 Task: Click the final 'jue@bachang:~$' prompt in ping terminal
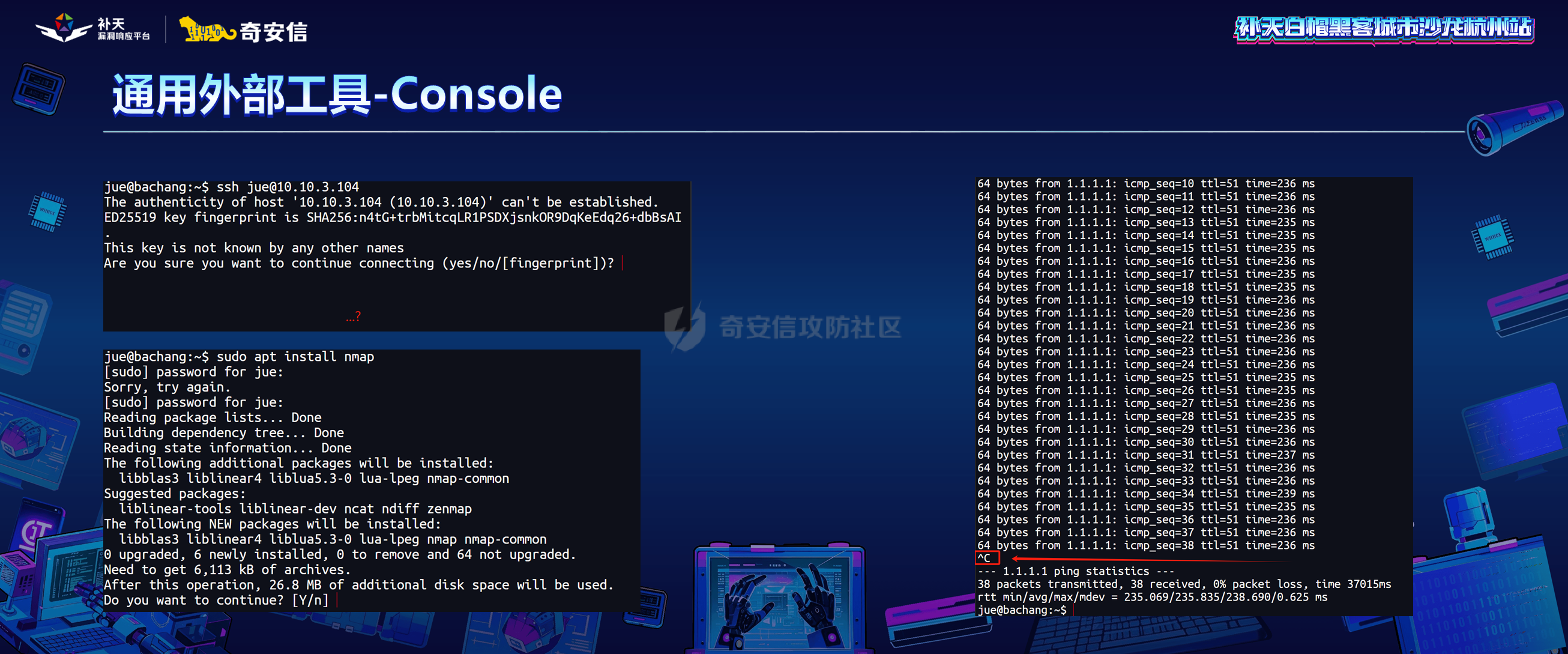coord(1022,610)
